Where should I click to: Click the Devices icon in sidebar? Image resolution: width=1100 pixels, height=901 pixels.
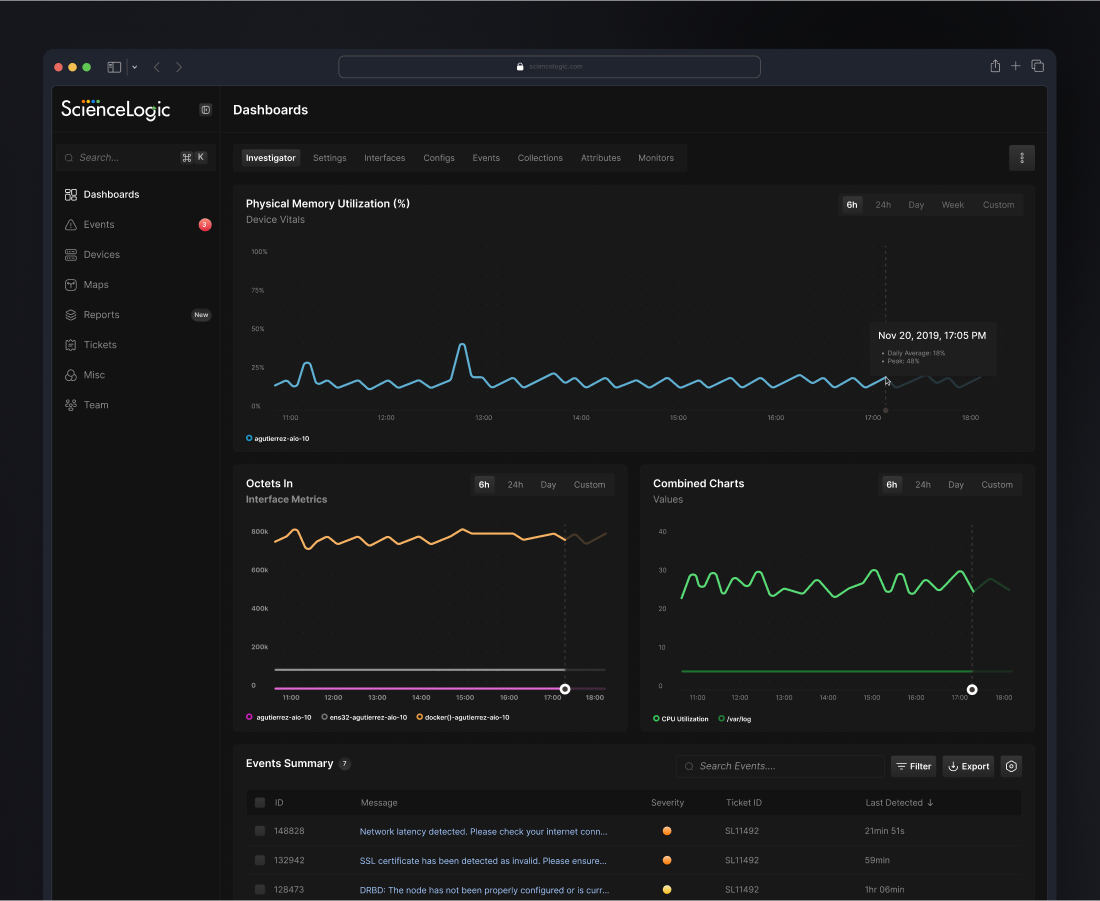point(71,255)
